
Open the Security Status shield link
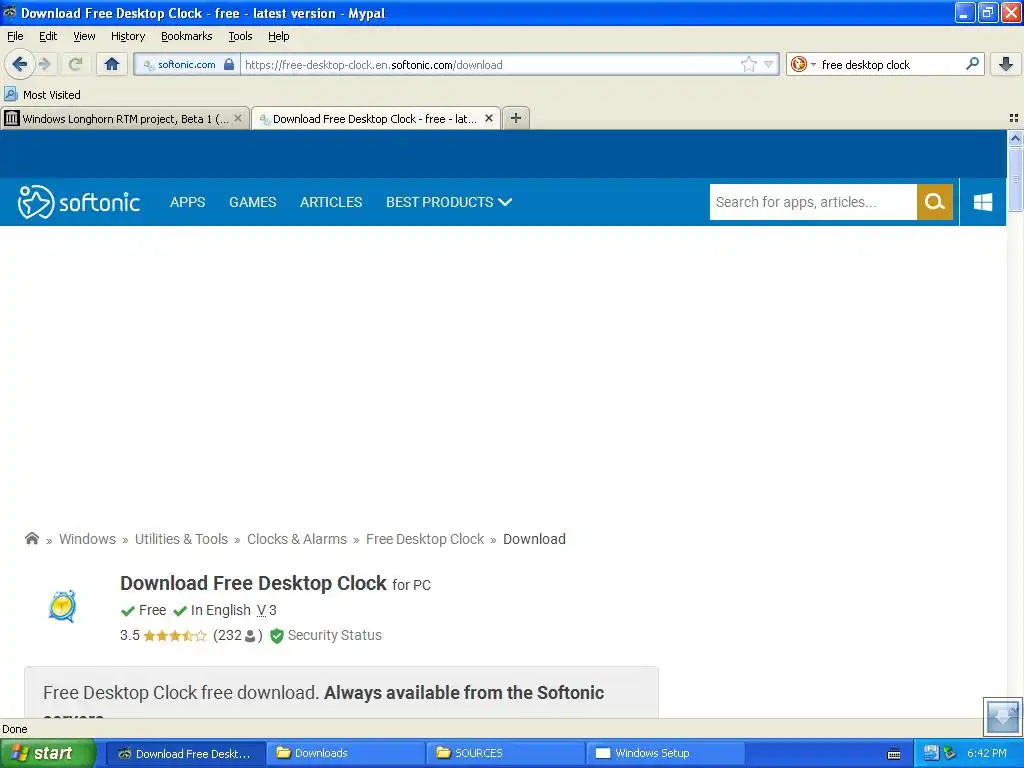click(x=326, y=635)
